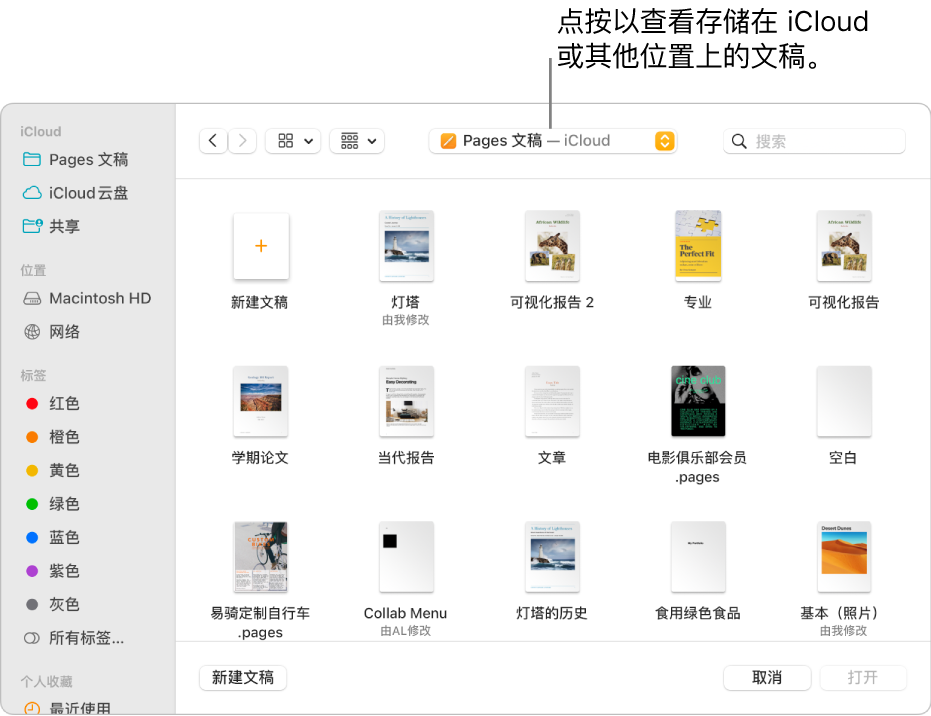The width and height of the screenshot is (931, 716).
Task: Select the 灯塔 document thumbnail
Action: click(x=407, y=246)
